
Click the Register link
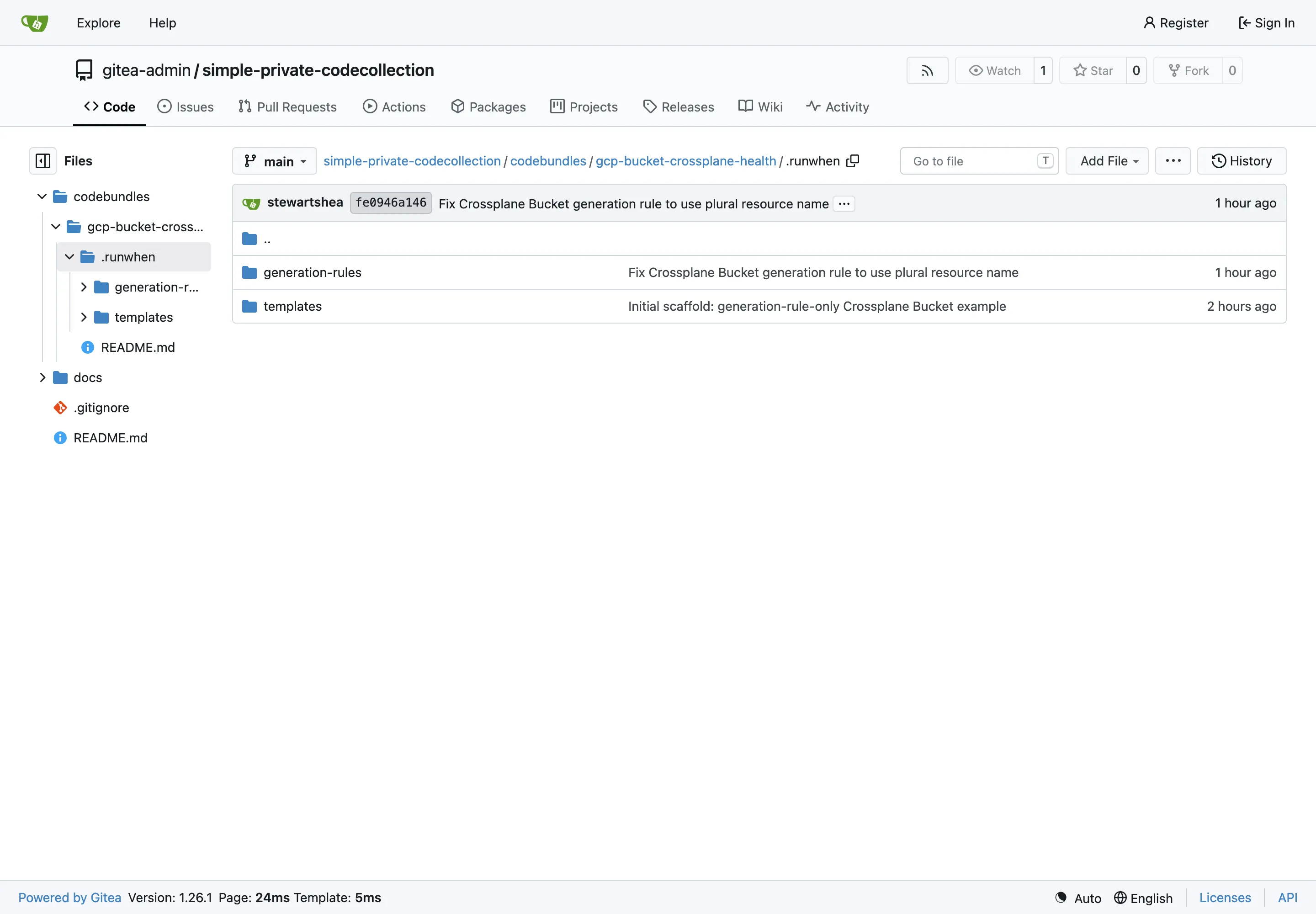click(1176, 23)
